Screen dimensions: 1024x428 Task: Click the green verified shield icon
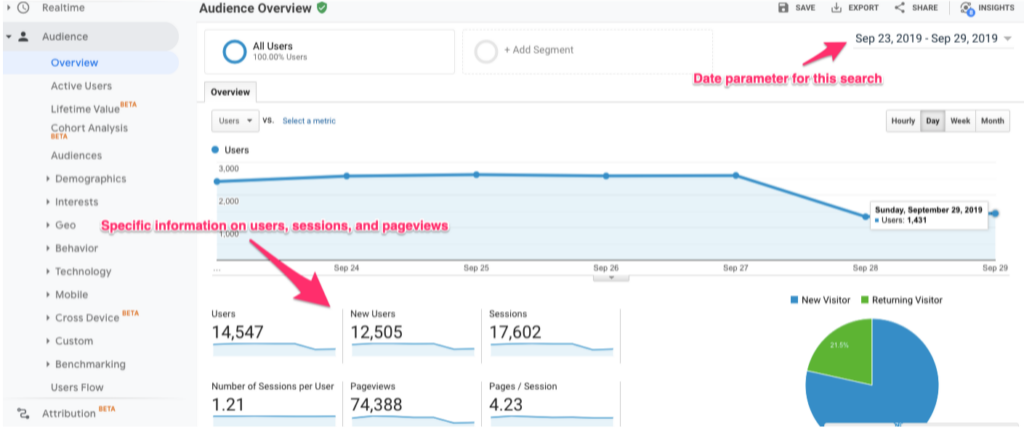point(321,8)
